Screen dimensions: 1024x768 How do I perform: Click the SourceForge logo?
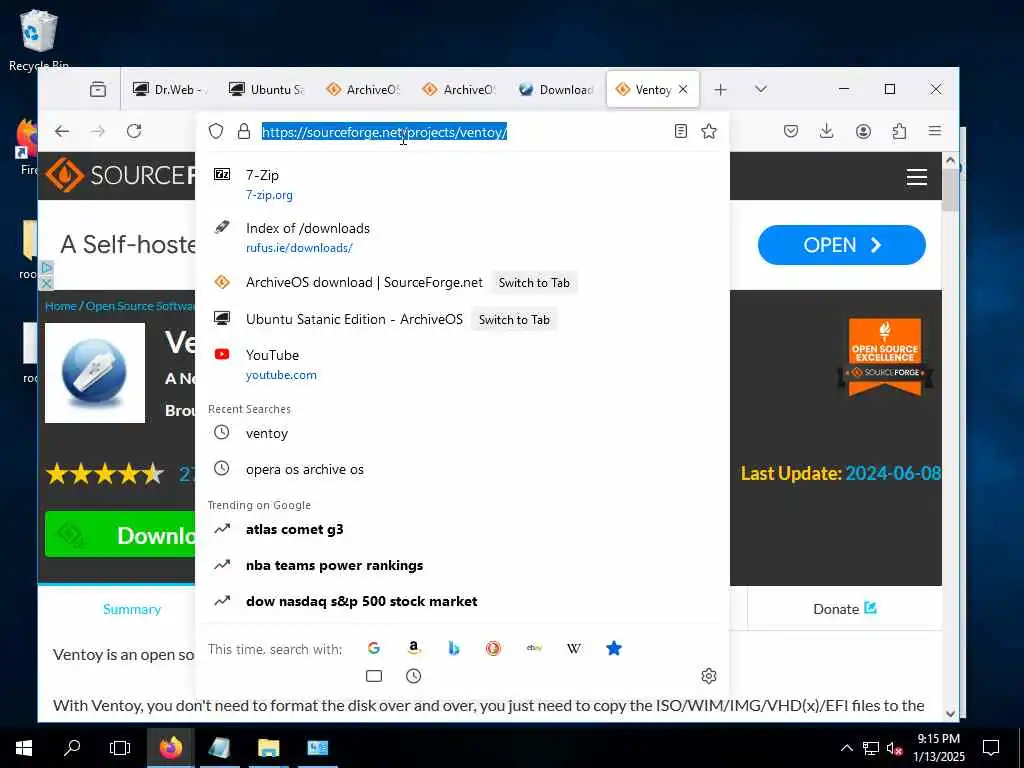click(120, 175)
